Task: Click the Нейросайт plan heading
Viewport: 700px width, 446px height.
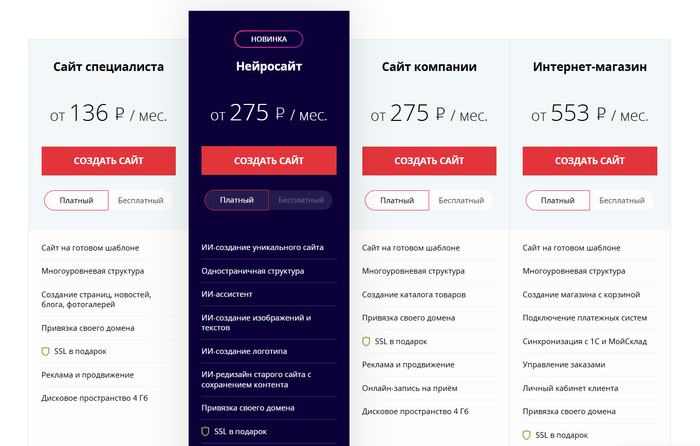Action: (269, 67)
